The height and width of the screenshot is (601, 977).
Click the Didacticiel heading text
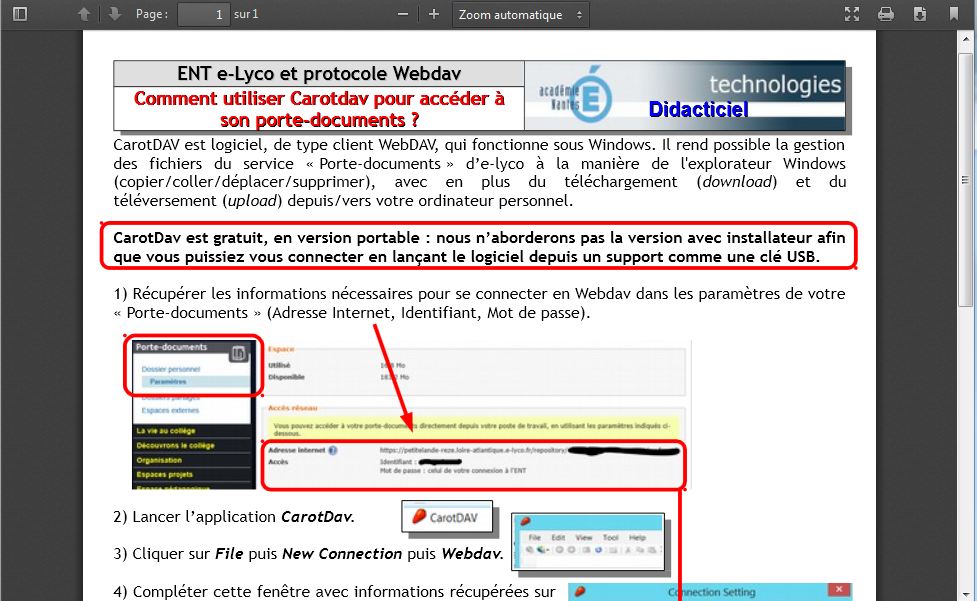coord(698,109)
